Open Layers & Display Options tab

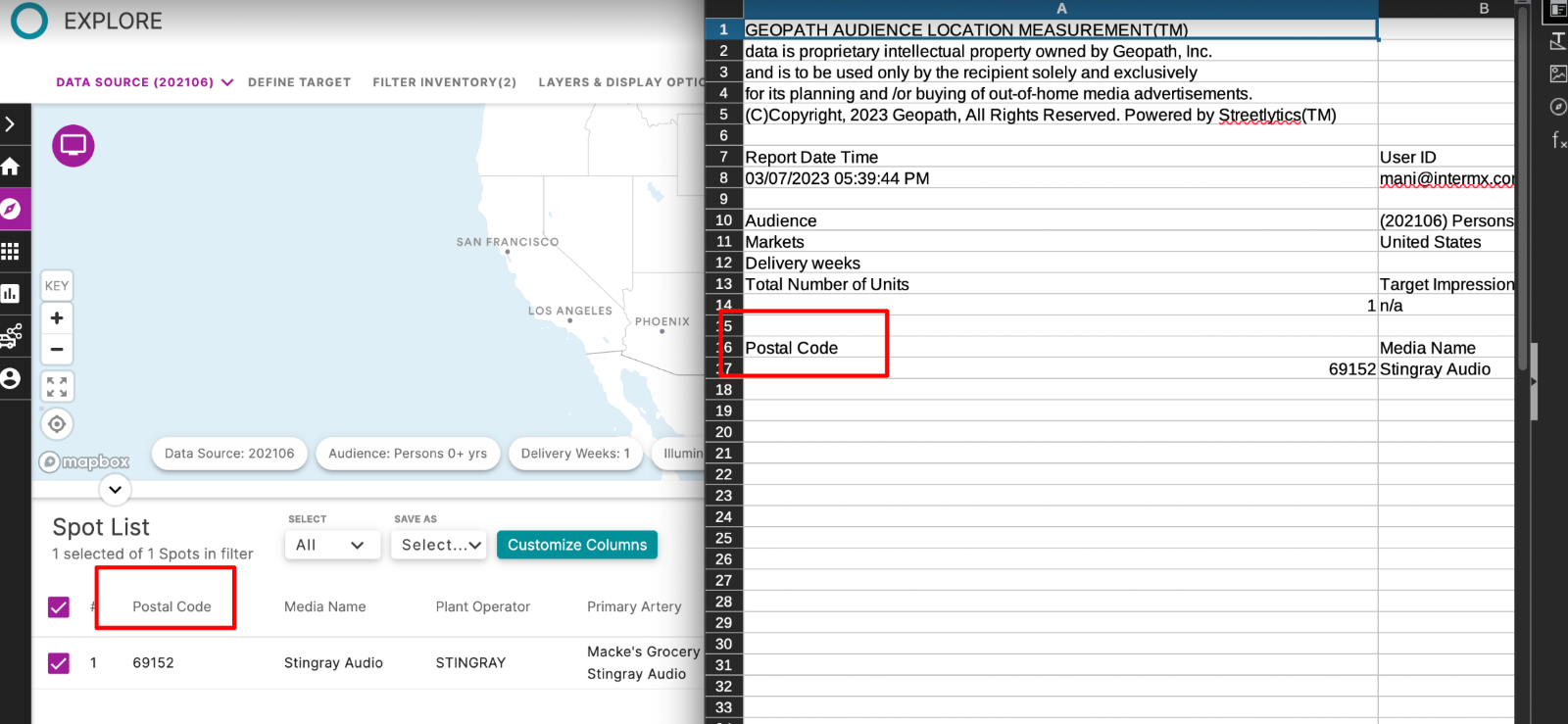tap(621, 82)
